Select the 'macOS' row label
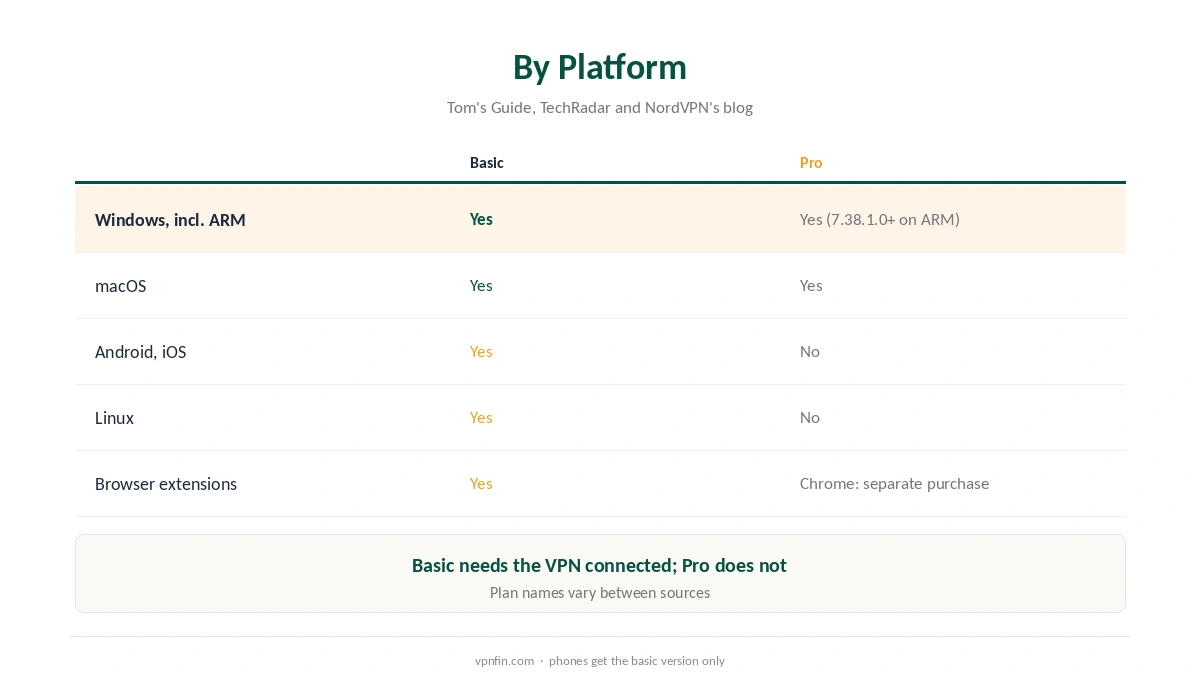Viewport: 1200px width, 680px height. pyautogui.click(x=120, y=286)
